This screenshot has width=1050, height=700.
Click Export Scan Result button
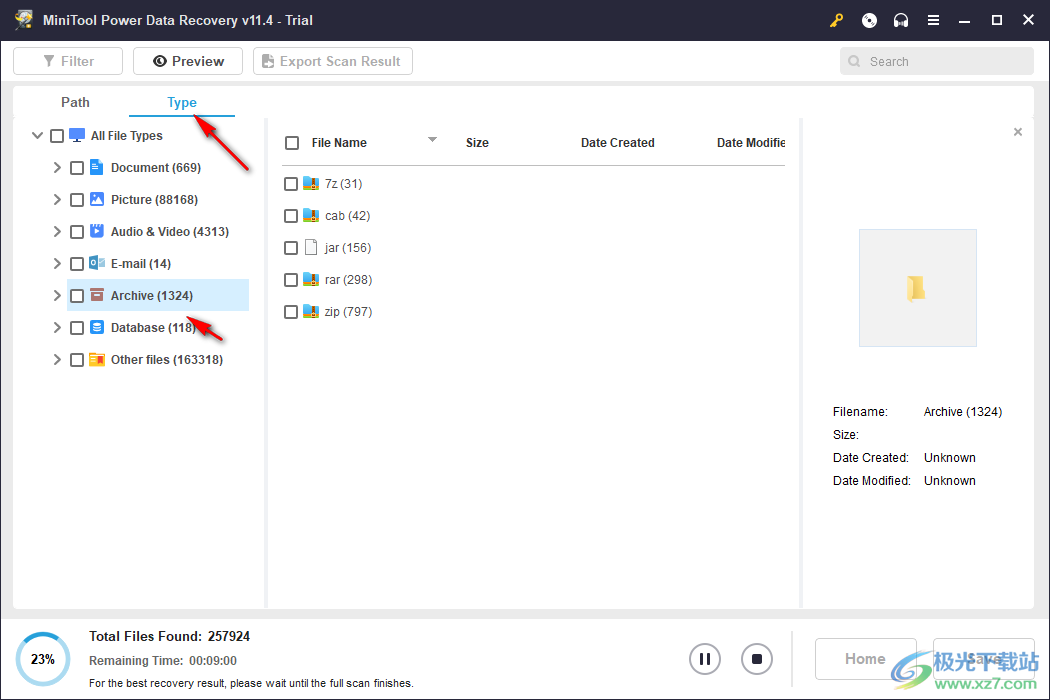(333, 61)
